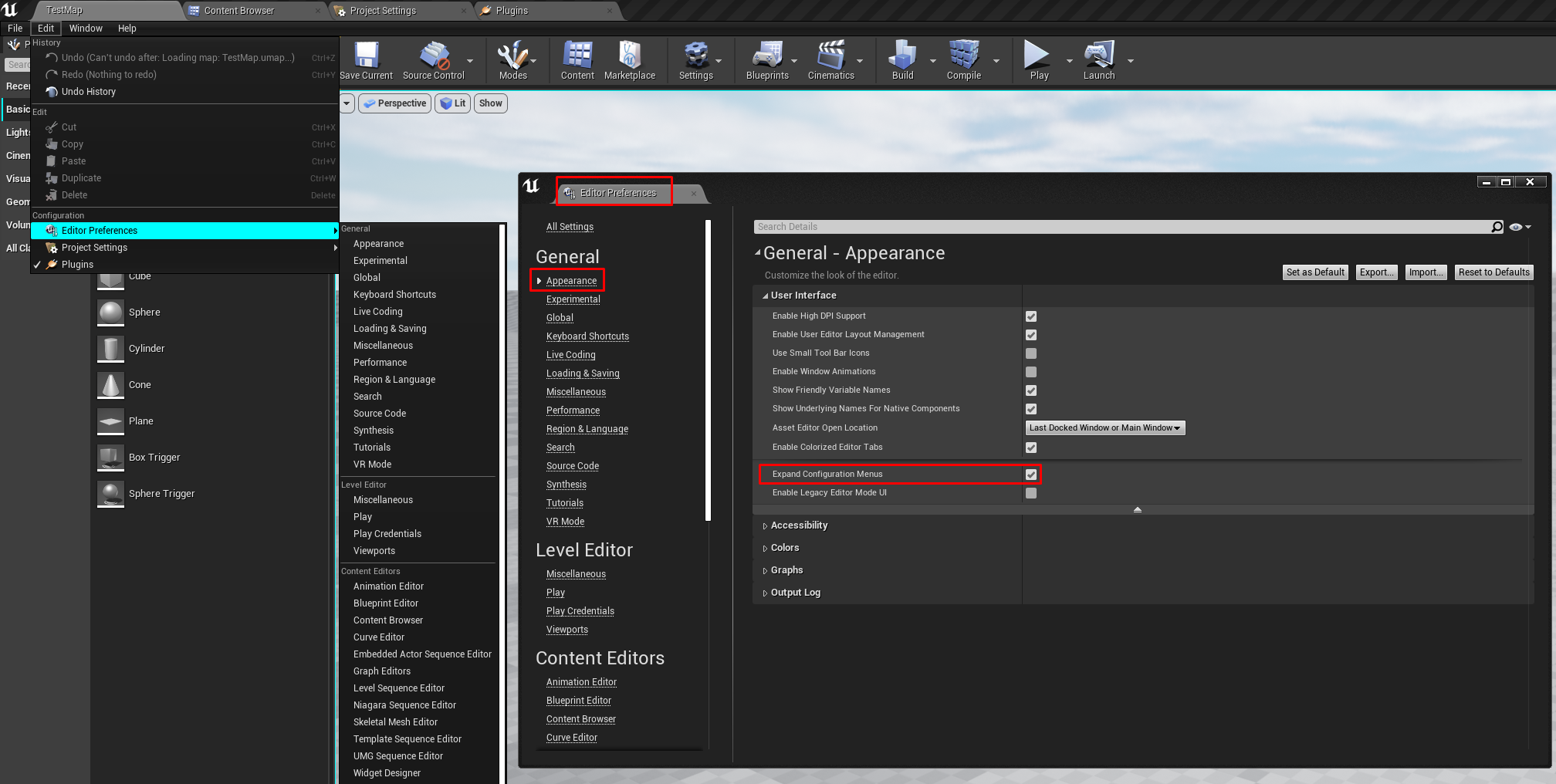Click the Perspective viewport button
Image resolution: width=1556 pixels, height=784 pixels.
pos(394,103)
